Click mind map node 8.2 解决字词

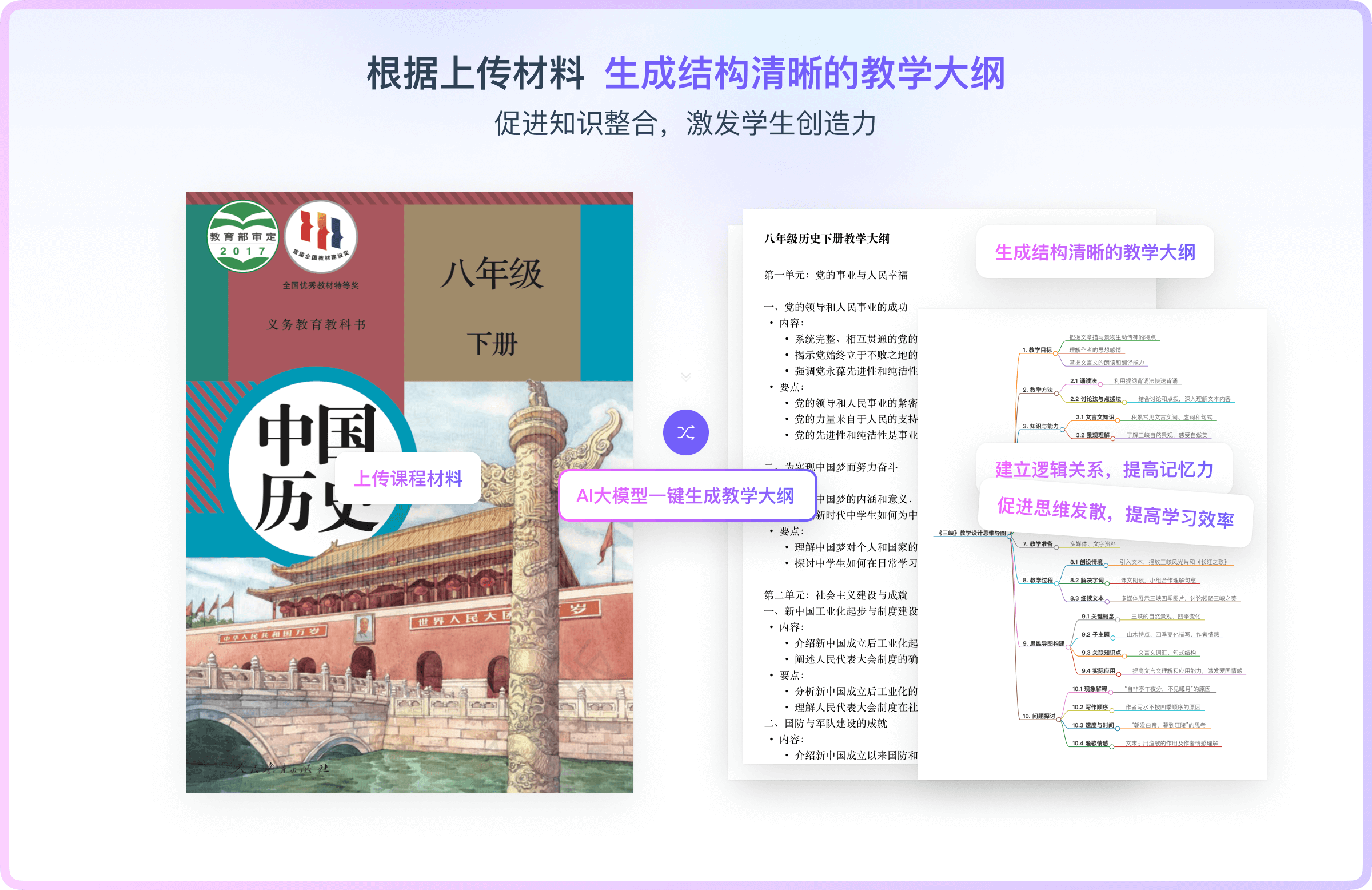[x=1087, y=579]
